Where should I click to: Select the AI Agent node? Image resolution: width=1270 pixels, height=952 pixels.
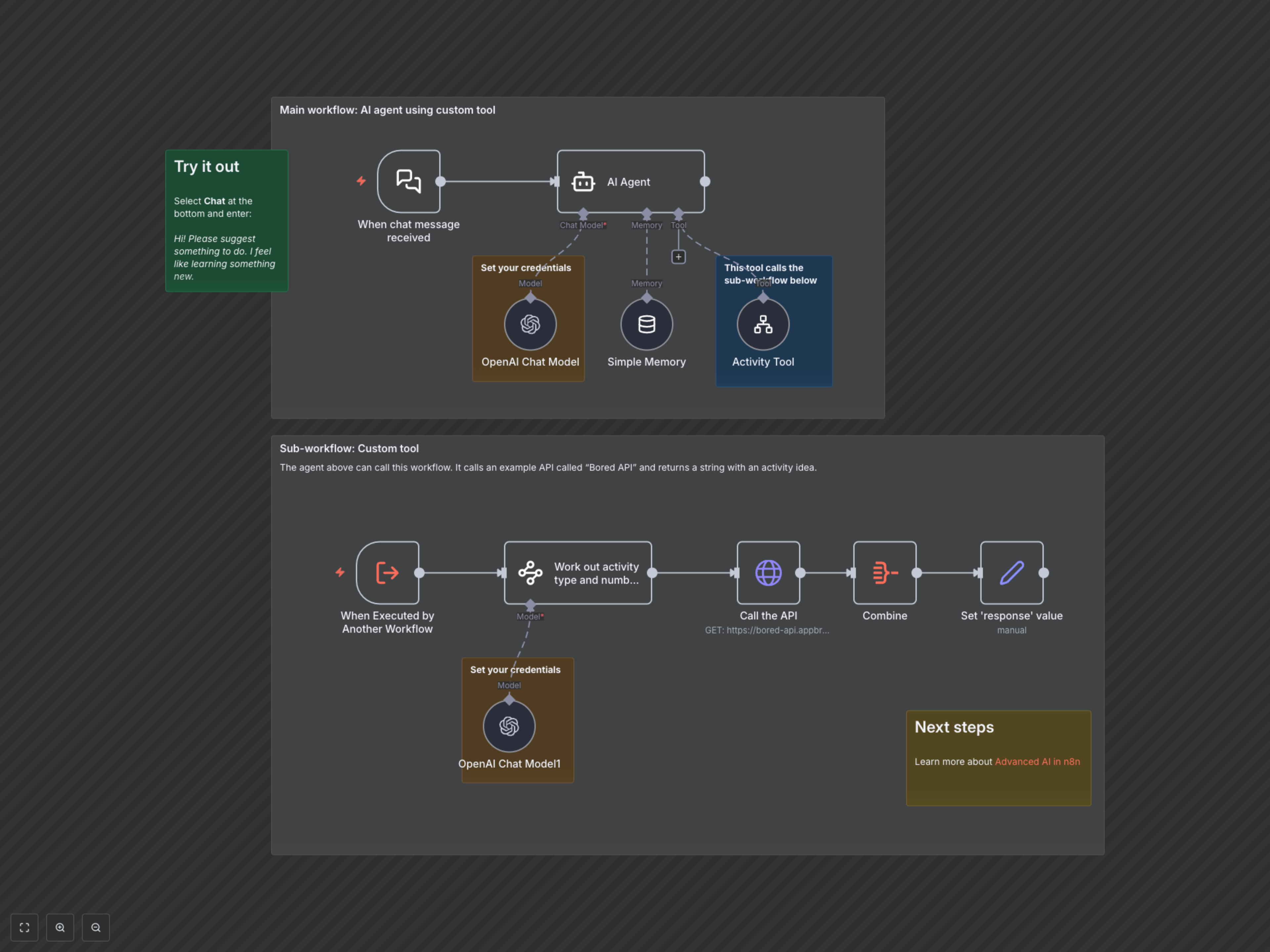pos(630,181)
